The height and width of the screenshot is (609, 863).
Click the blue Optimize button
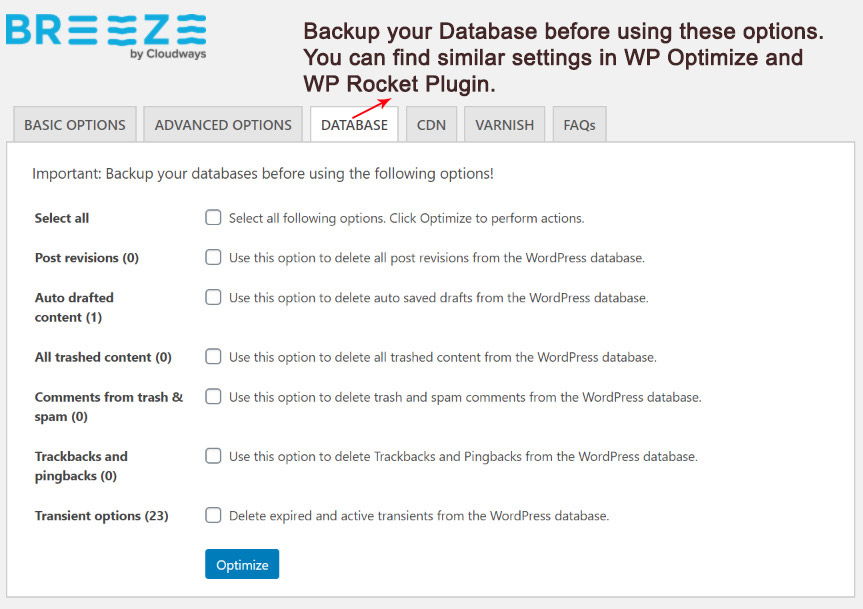coord(242,564)
